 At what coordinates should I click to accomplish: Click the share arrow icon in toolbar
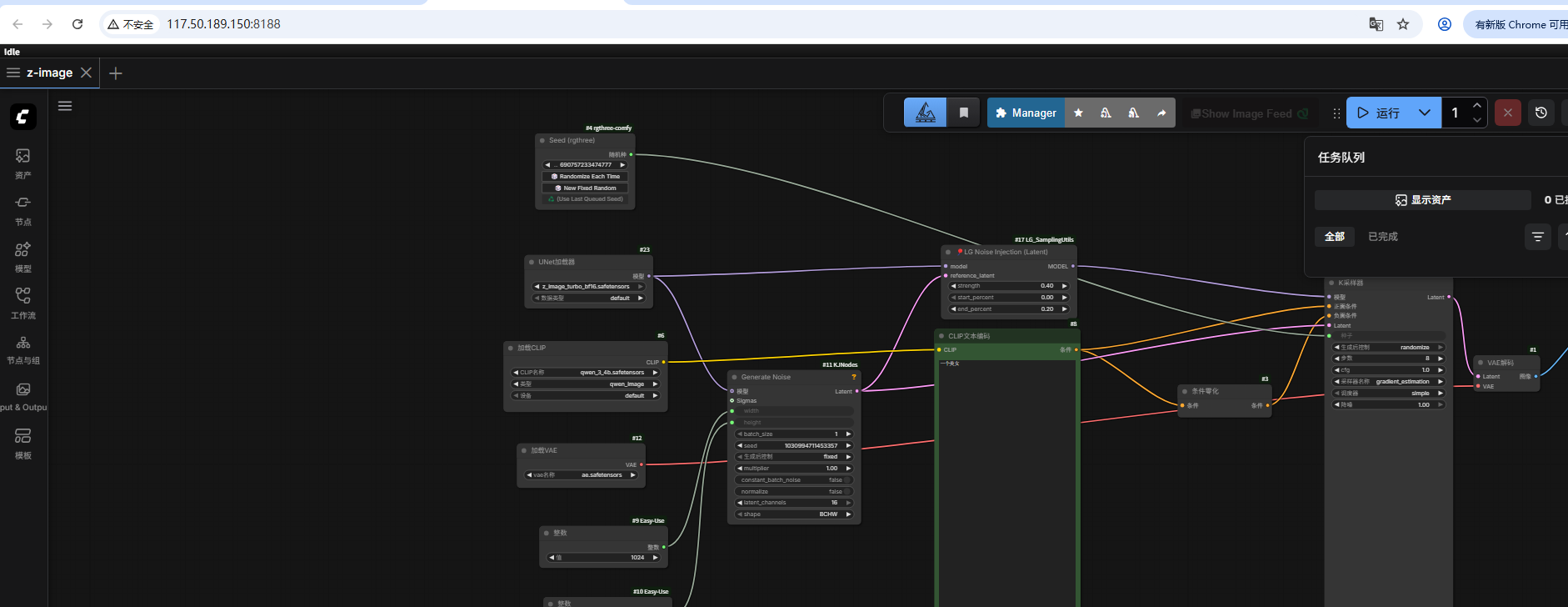1161,113
